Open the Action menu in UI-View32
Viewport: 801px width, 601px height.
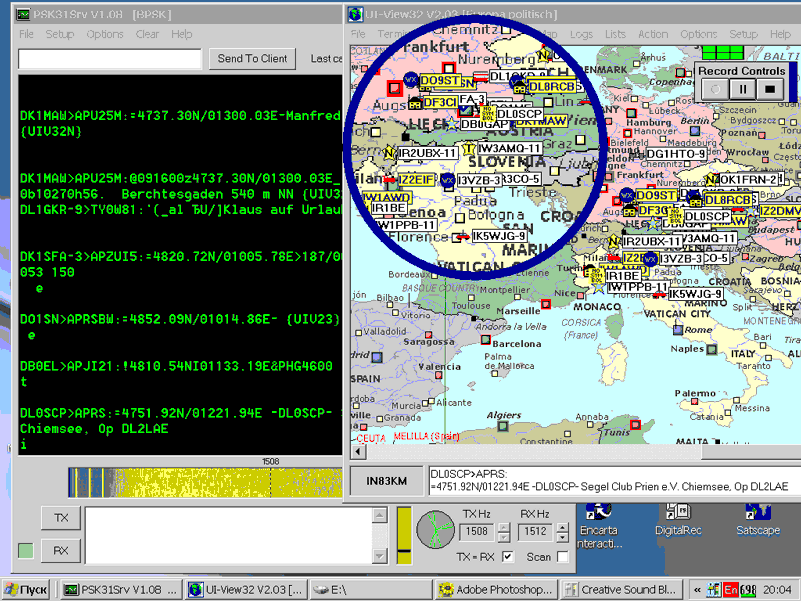pos(653,34)
